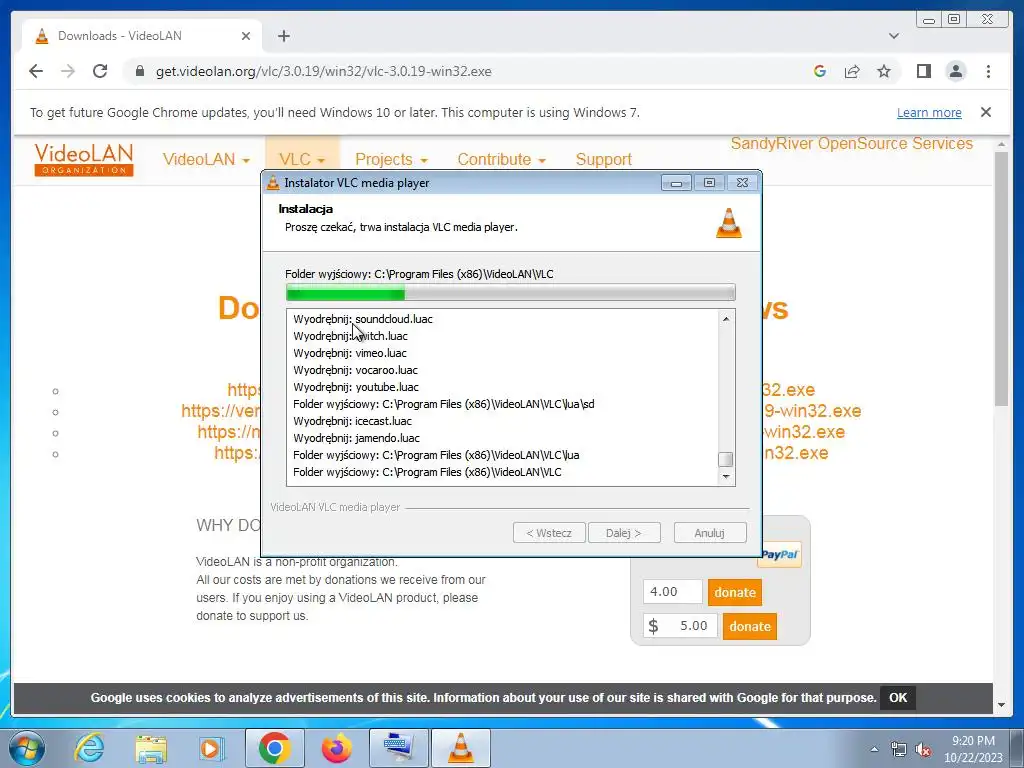This screenshot has width=1024, height=768.
Task: Click the PayPal logo
Action: 779,555
